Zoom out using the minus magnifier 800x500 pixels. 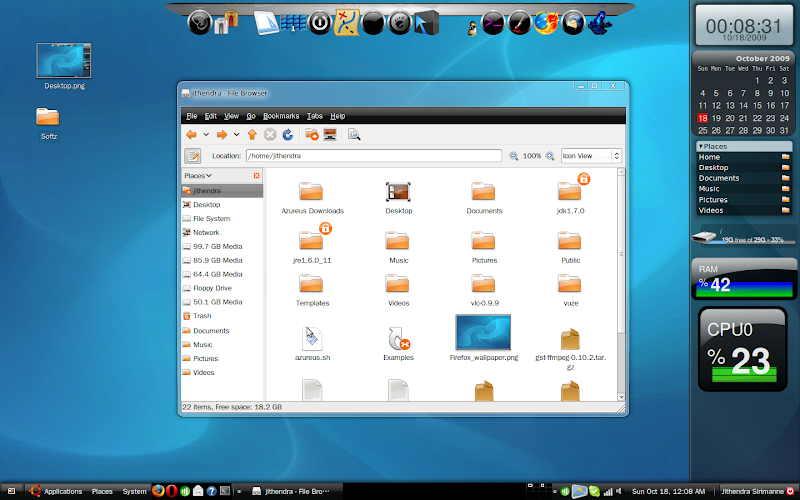[513, 156]
